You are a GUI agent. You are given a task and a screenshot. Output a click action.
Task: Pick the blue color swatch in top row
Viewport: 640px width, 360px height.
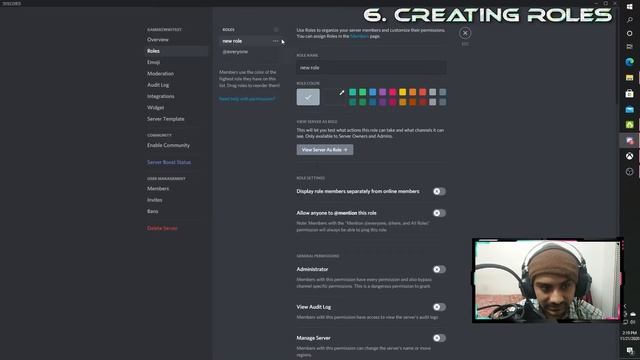point(373,92)
